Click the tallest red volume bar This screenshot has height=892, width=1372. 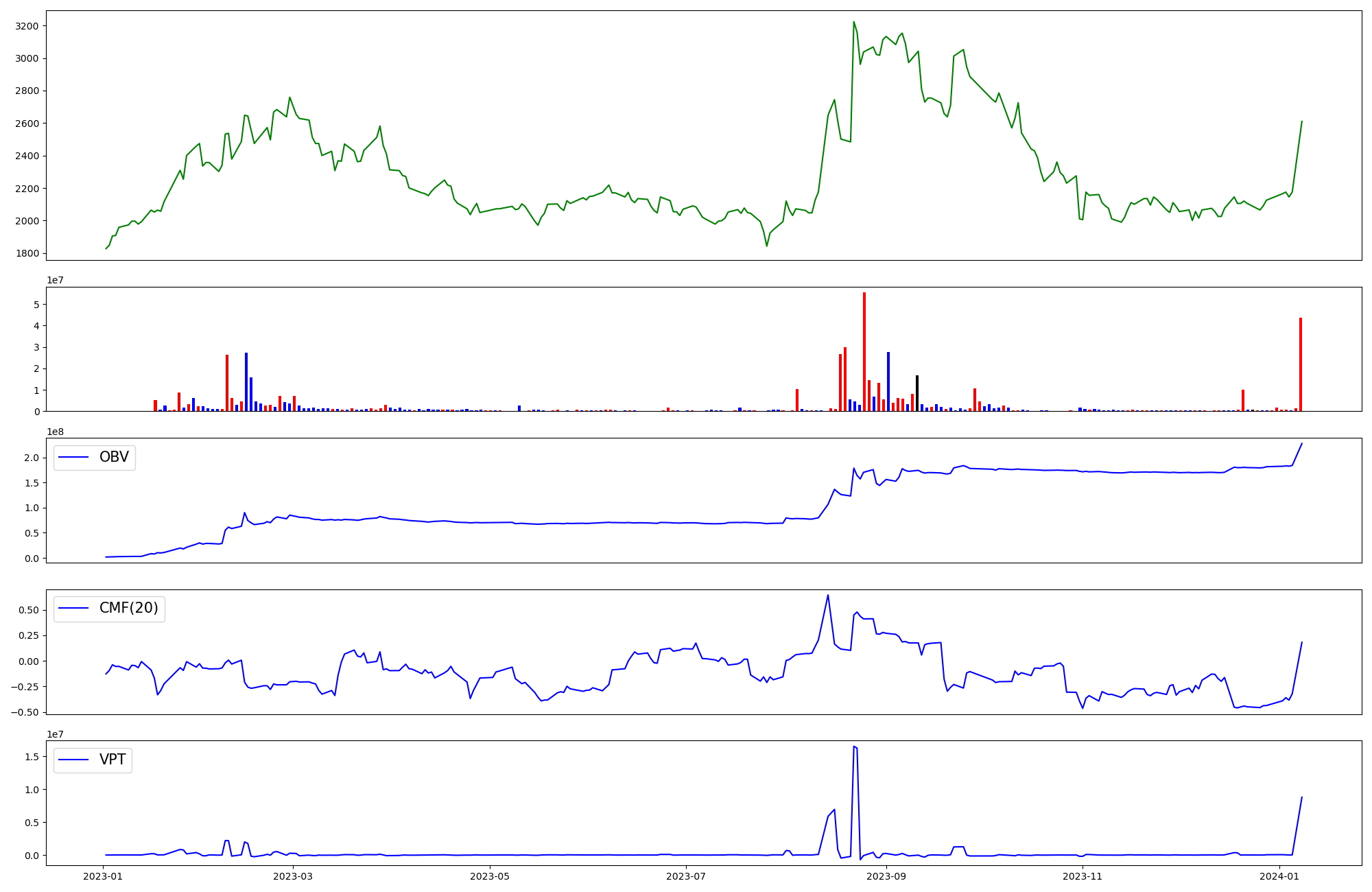pyautogui.click(x=864, y=351)
